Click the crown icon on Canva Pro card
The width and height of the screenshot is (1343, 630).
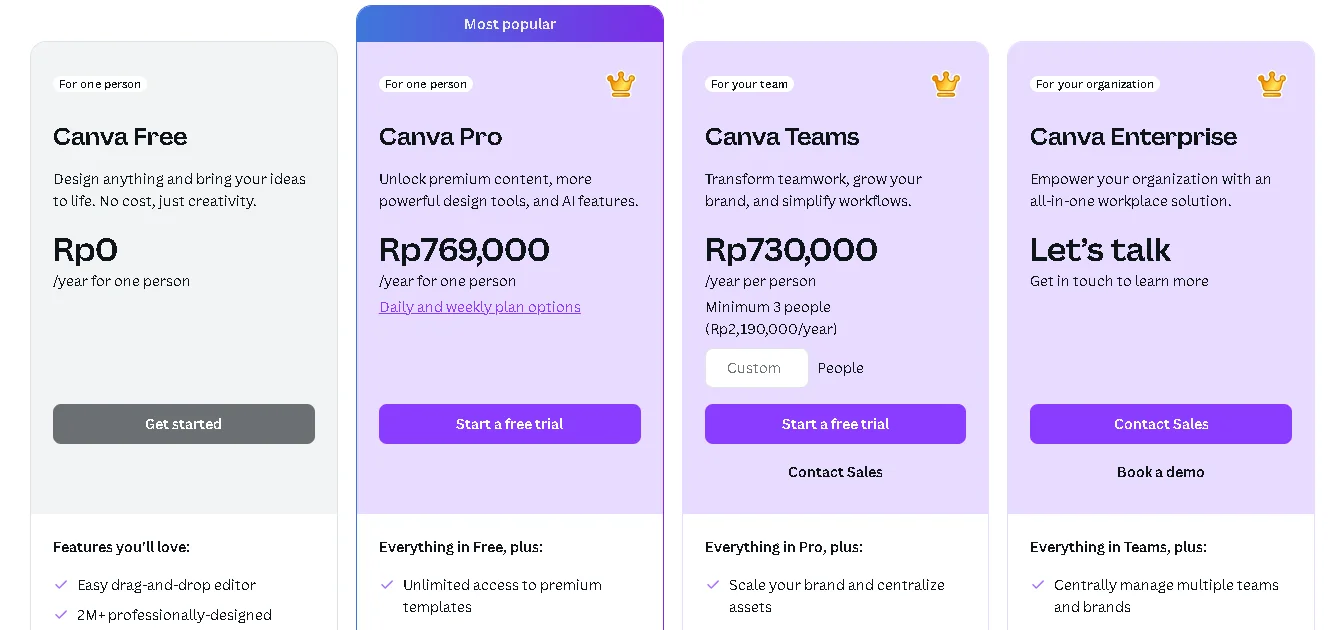click(x=620, y=84)
